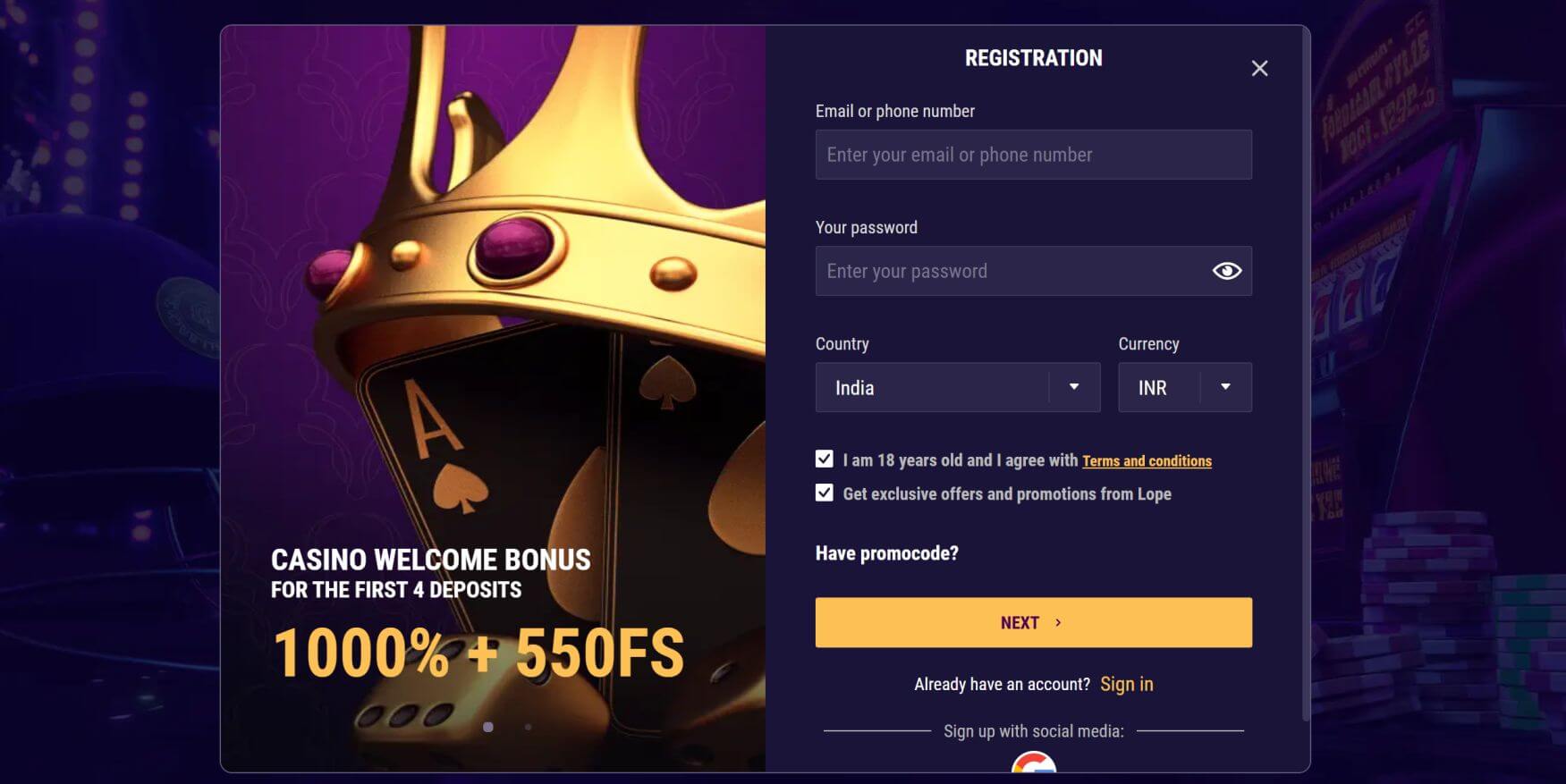Open the Terms and conditions link
Image resolution: width=1566 pixels, height=784 pixels.
pyautogui.click(x=1147, y=460)
